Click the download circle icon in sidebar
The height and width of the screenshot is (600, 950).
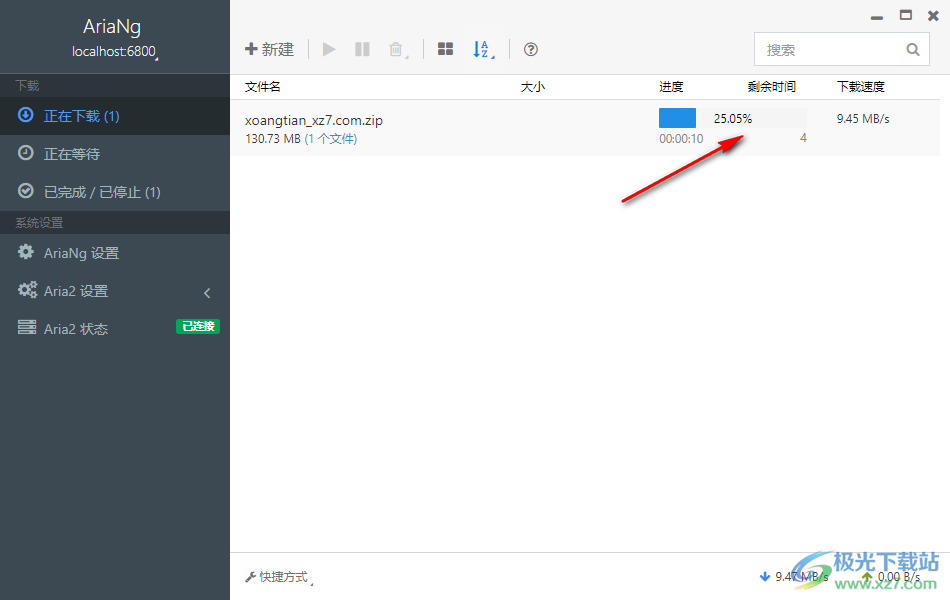[25, 115]
